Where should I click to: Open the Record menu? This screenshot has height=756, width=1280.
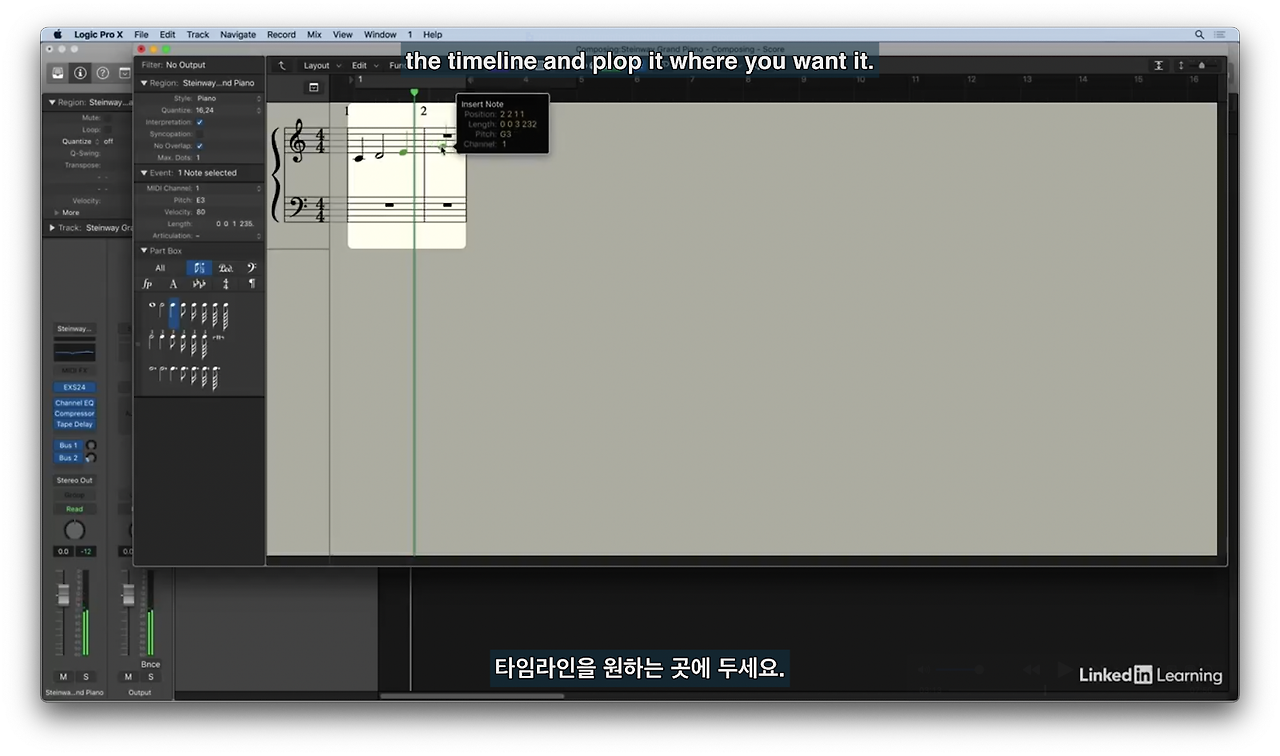tap(281, 34)
